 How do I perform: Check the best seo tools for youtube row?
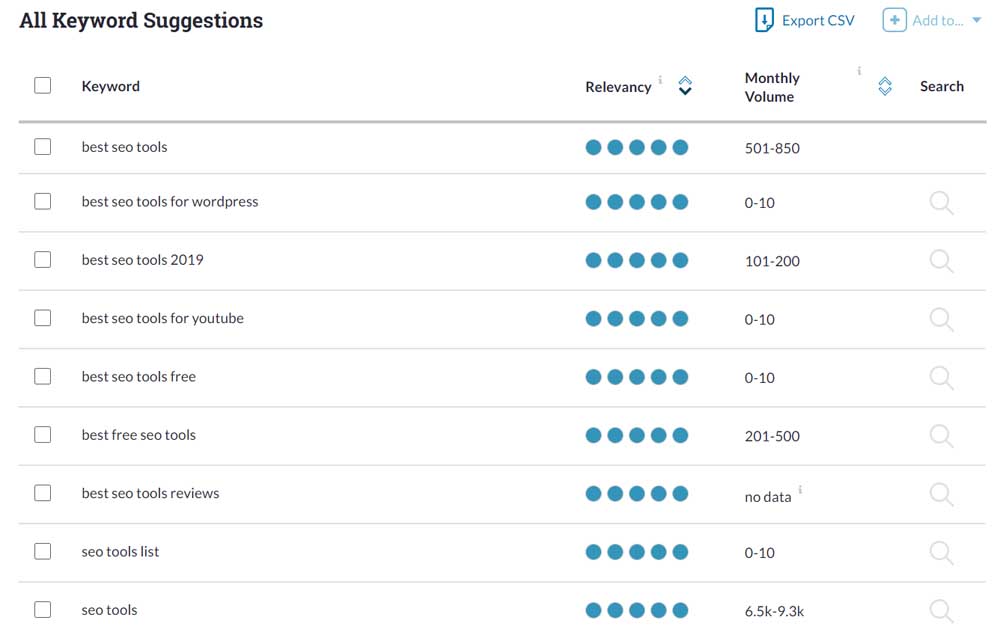tap(43, 318)
